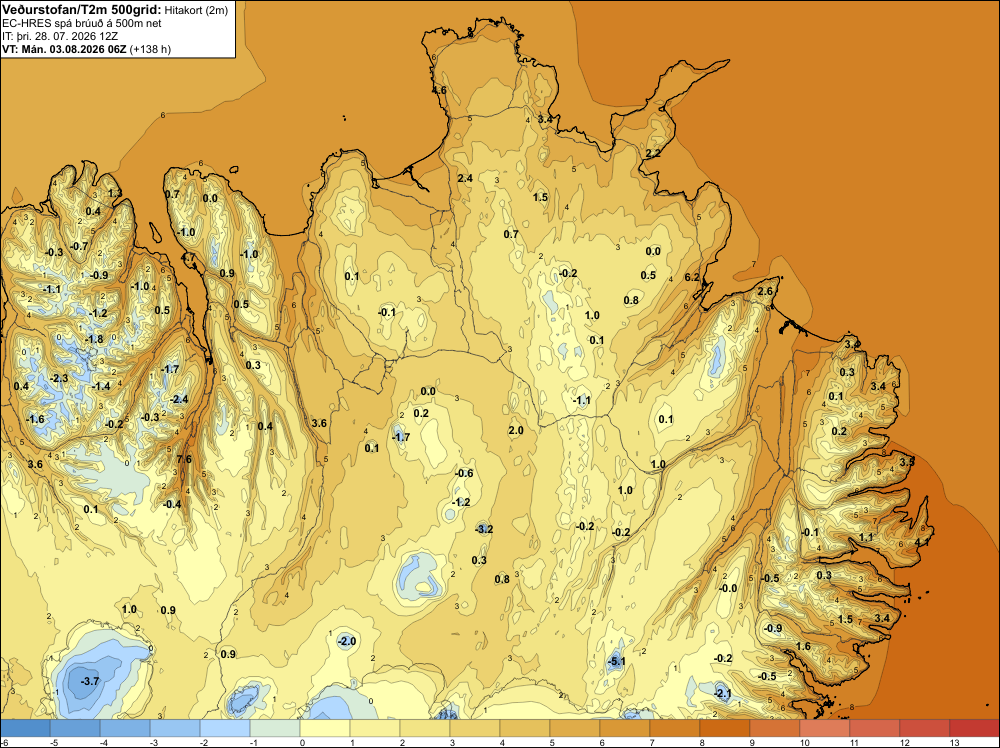This screenshot has height=748, width=1000.
Task: Select the -2.0 temperature label
Action: click(346, 641)
